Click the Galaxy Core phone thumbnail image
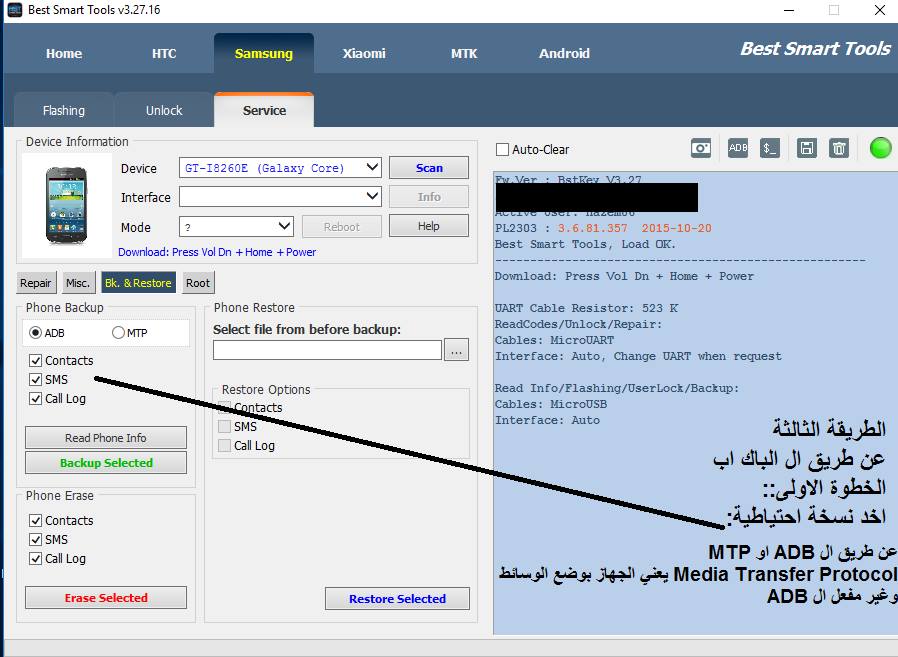898x657 pixels. (x=66, y=204)
